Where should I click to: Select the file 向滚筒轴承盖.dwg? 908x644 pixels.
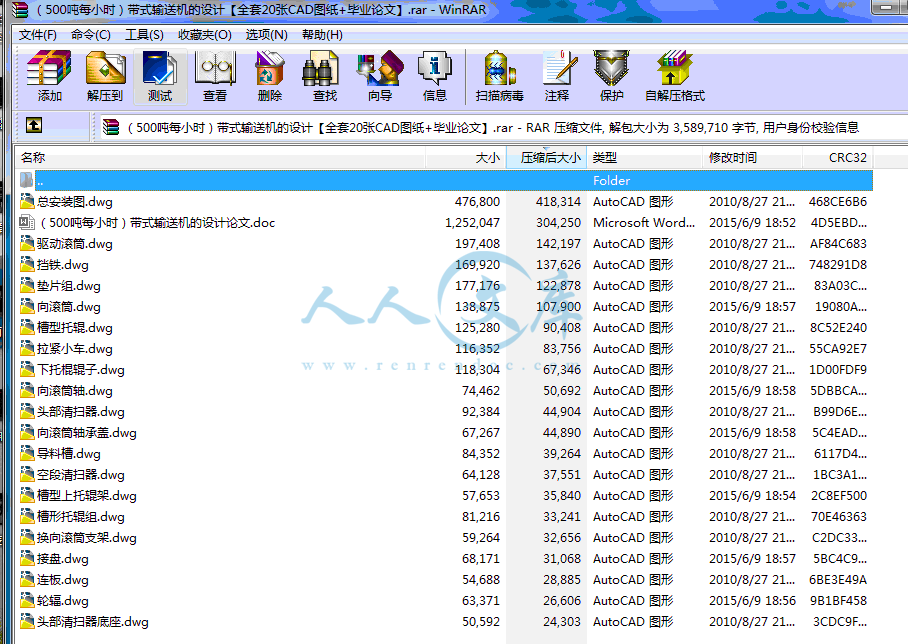[x=87, y=433]
